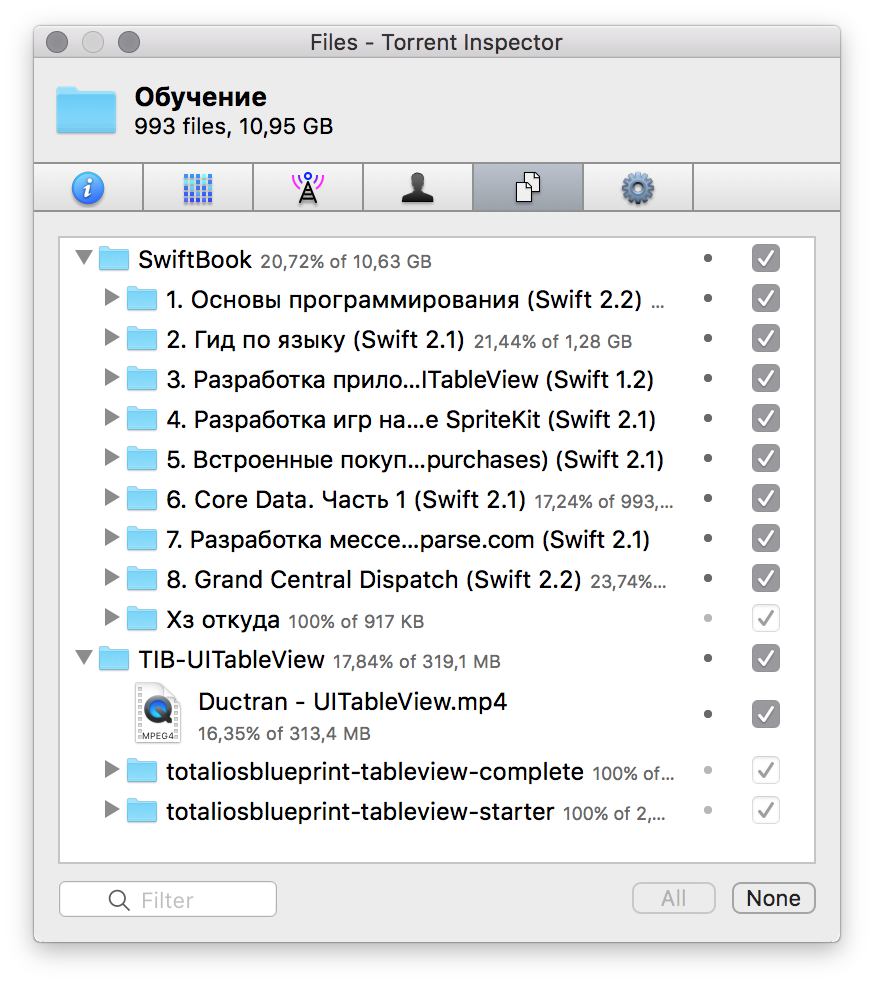The image size is (874, 984).
Task: Uncheck the SwiftBook download checkbox
Action: [765, 258]
